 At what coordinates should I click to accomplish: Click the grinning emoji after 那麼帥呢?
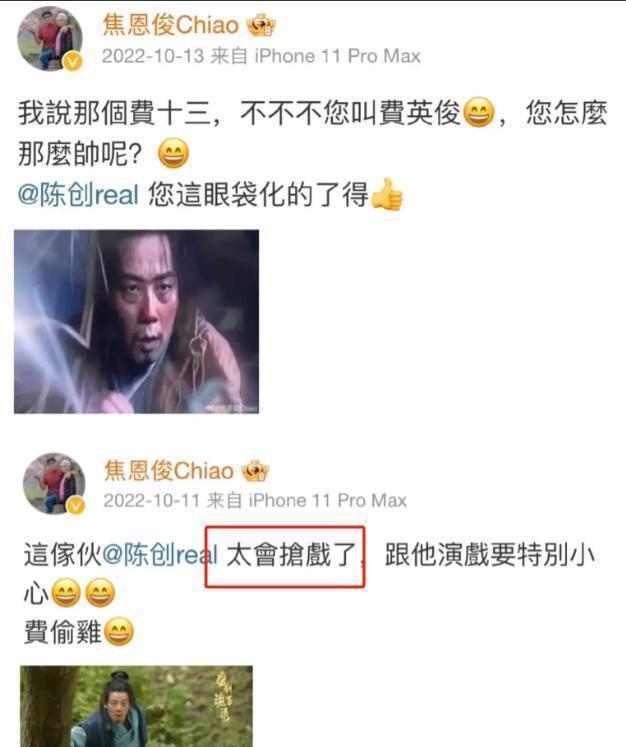click(173, 153)
